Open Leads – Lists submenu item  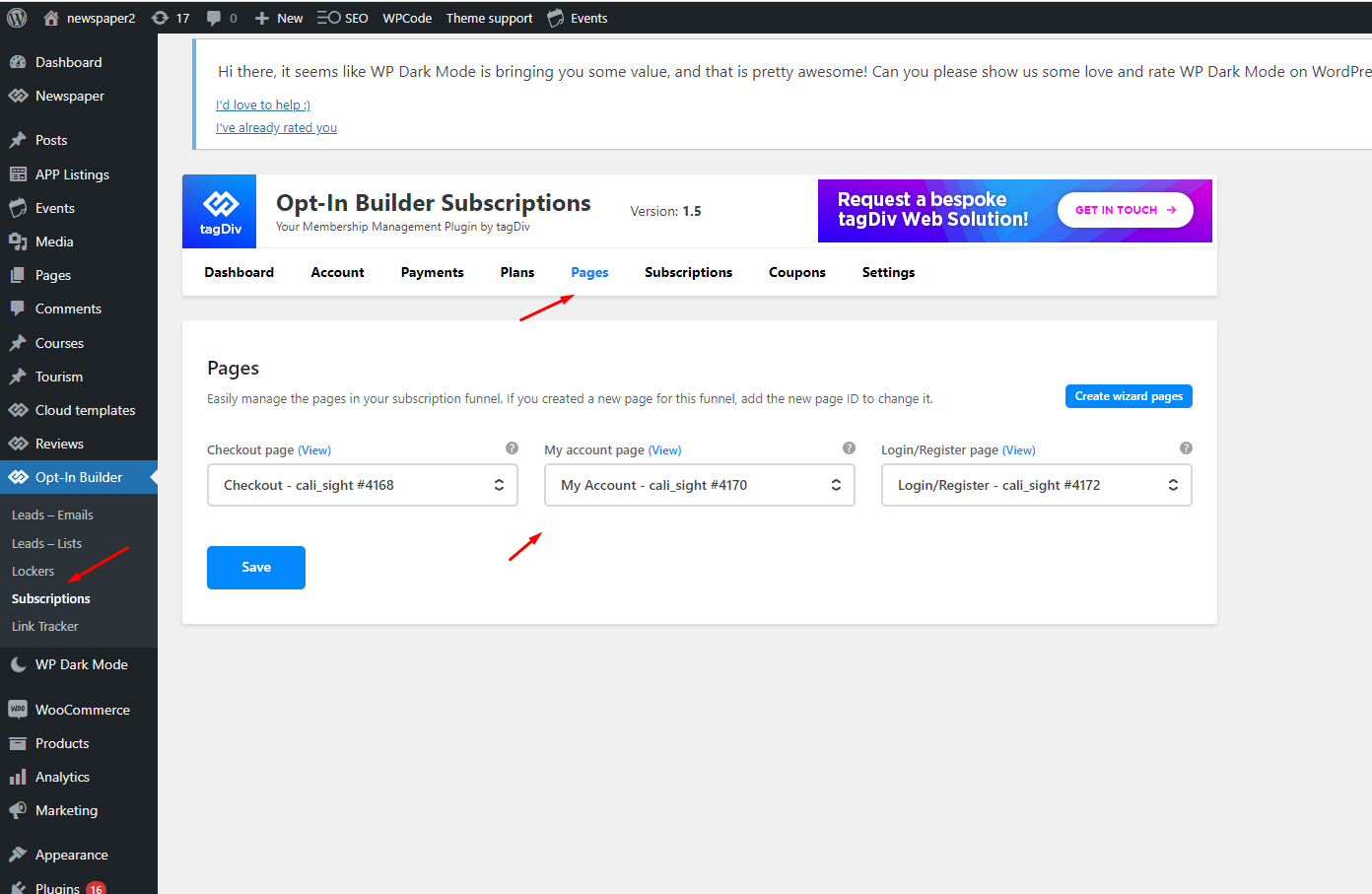(46, 543)
